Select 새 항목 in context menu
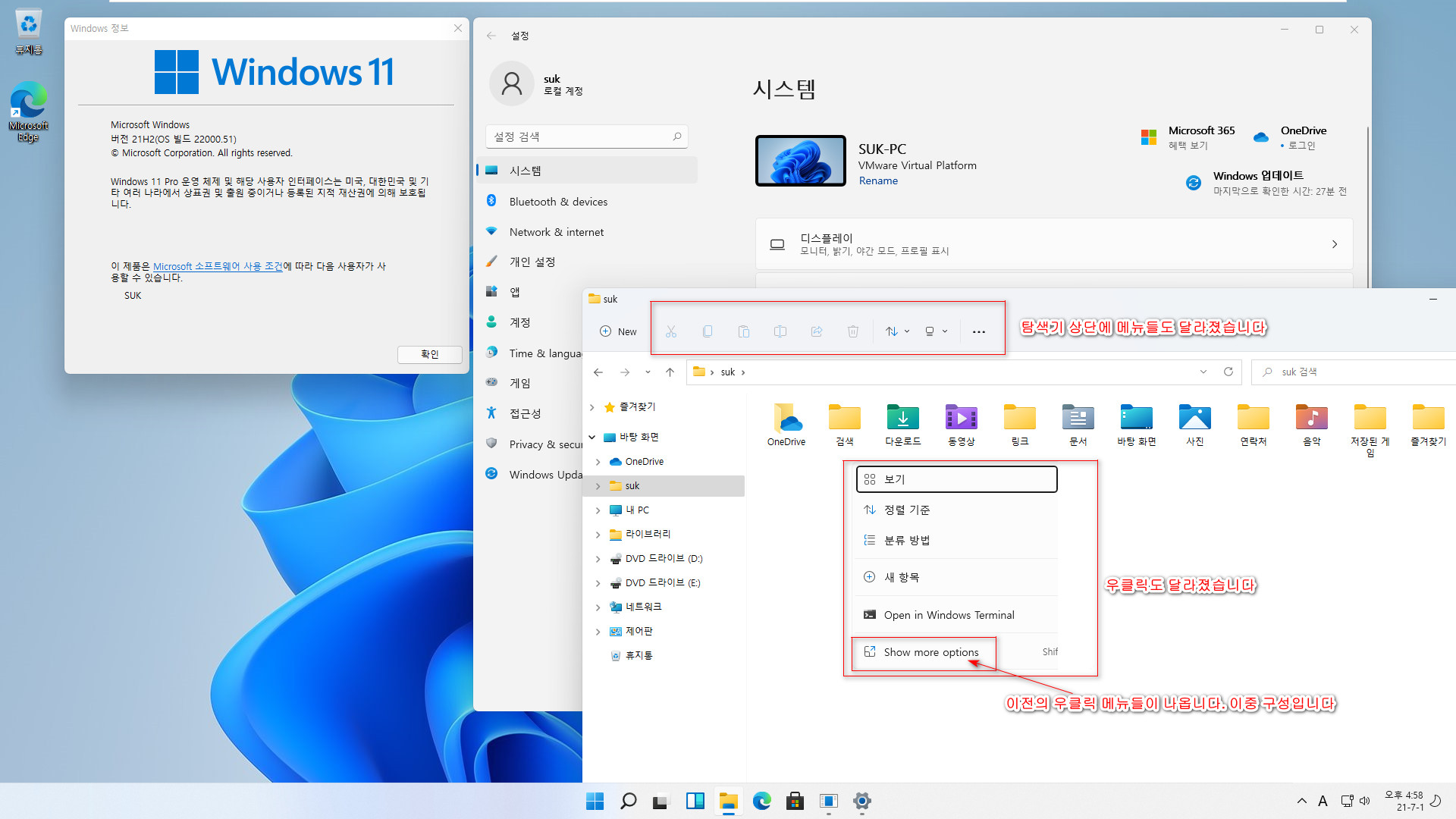 [956, 577]
